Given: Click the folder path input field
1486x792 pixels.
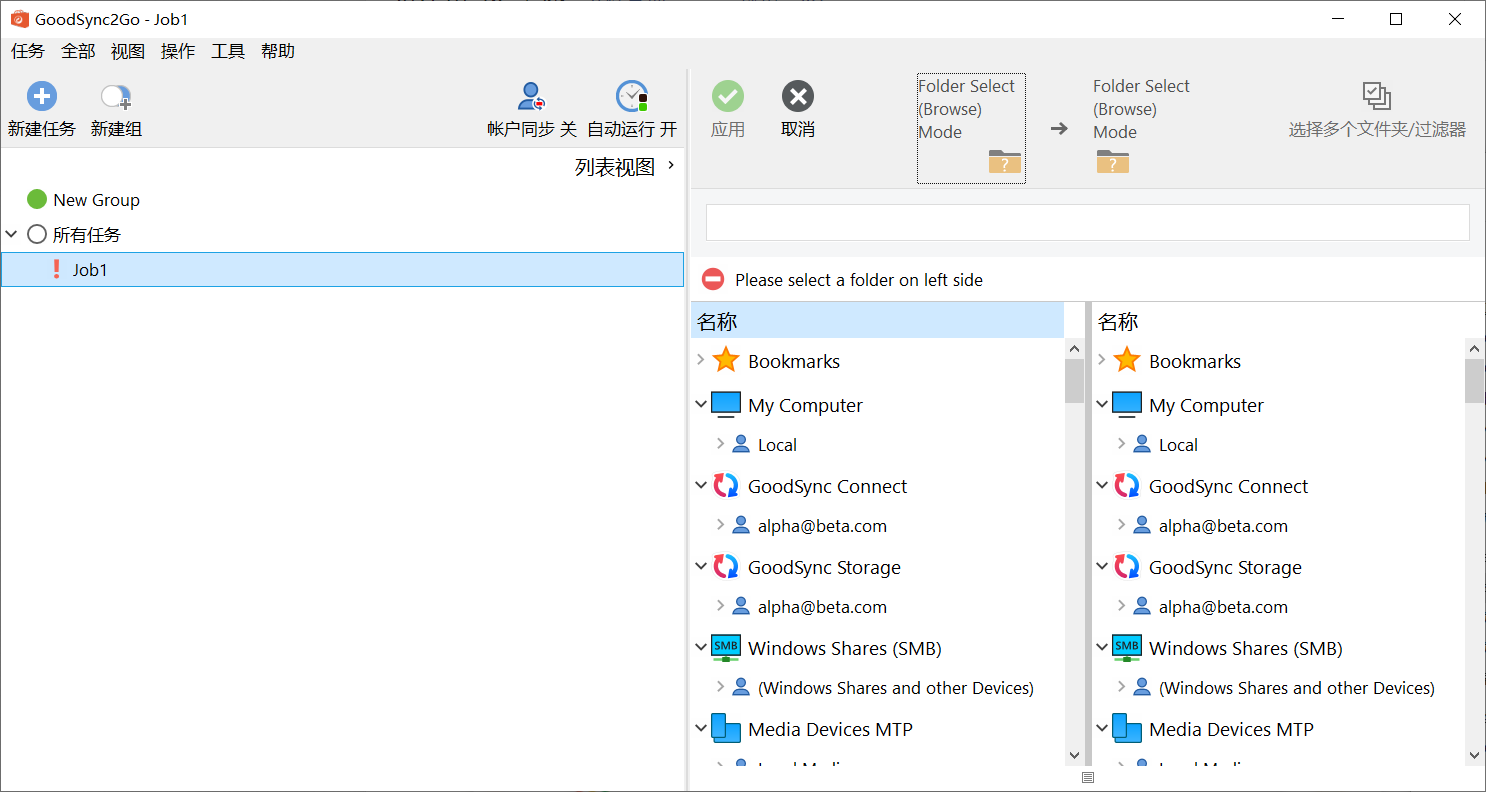Looking at the screenshot, I should coord(1087,222).
